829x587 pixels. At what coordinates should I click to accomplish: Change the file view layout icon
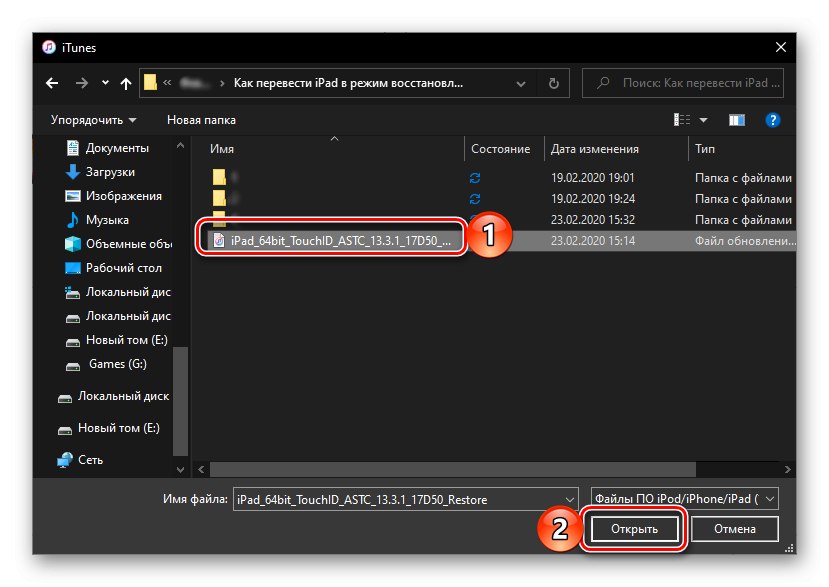[682, 120]
